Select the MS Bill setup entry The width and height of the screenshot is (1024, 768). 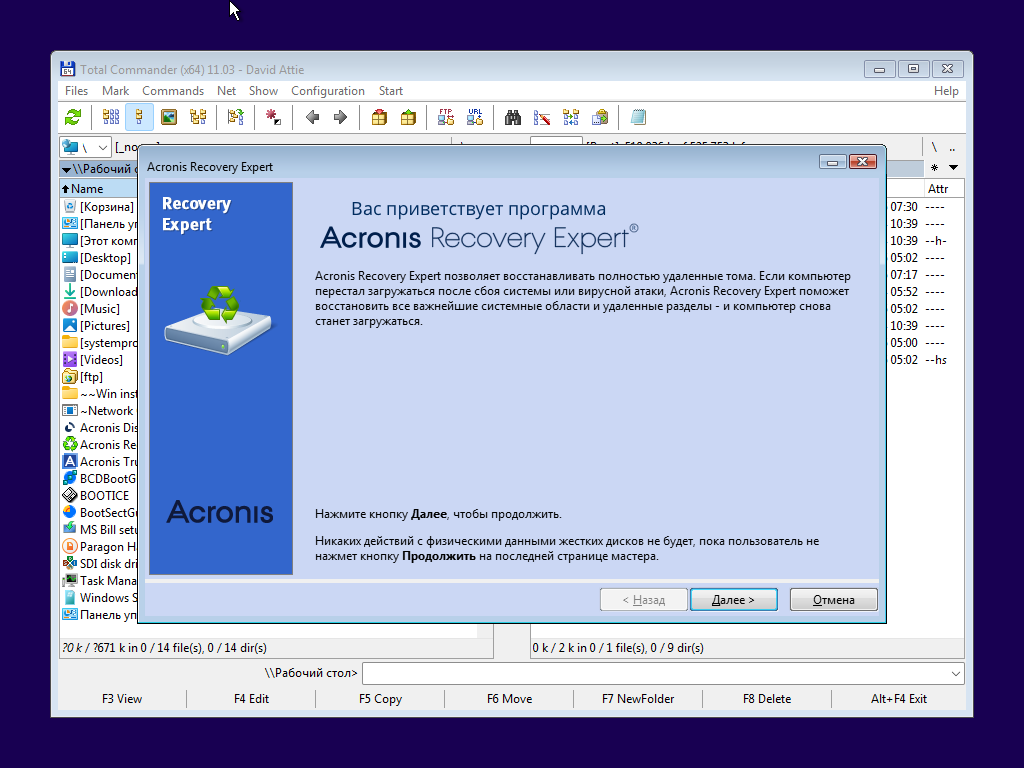click(99, 530)
